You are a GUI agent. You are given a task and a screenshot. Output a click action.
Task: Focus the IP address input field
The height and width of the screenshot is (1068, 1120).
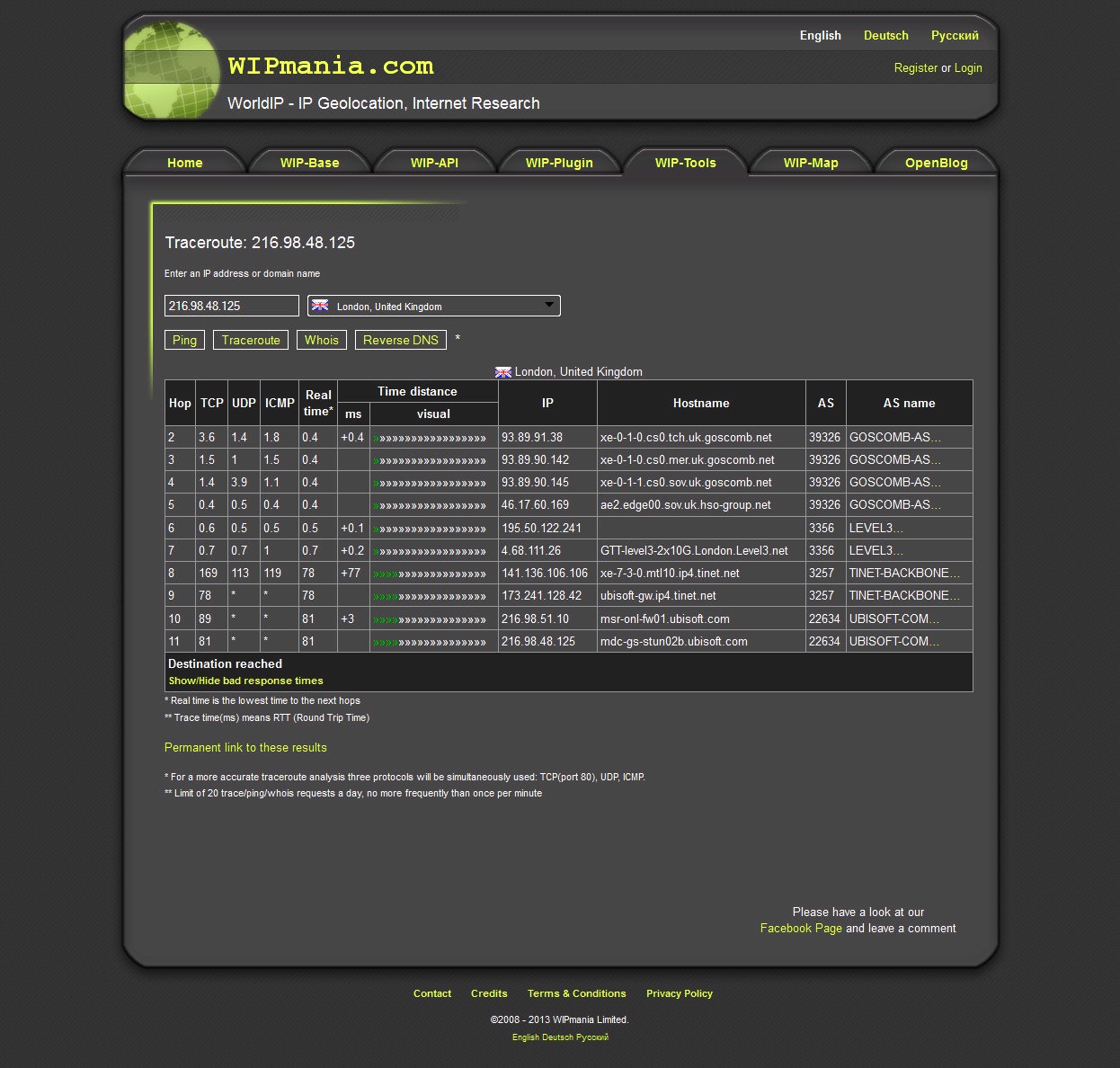(x=231, y=306)
